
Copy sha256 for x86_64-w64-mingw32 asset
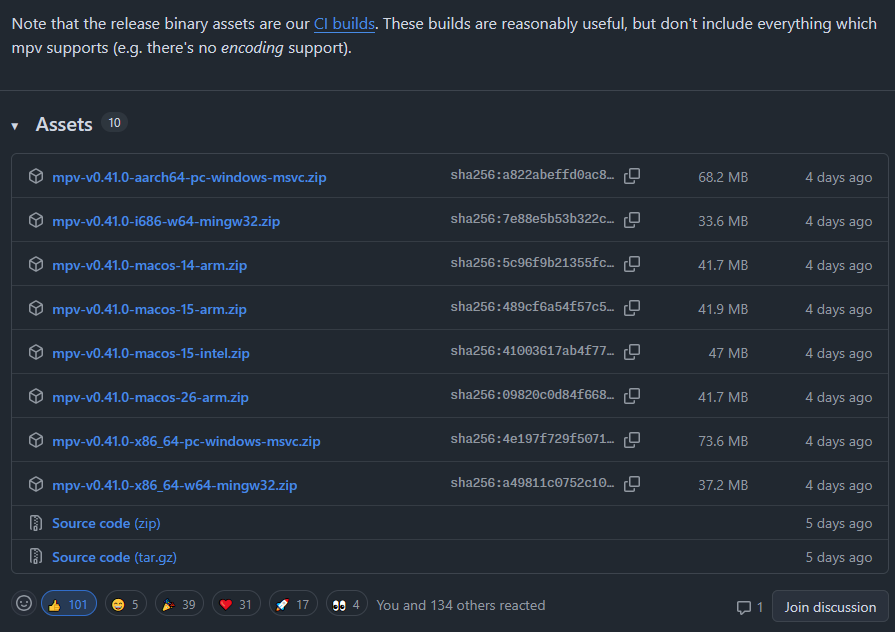[x=632, y=484]
